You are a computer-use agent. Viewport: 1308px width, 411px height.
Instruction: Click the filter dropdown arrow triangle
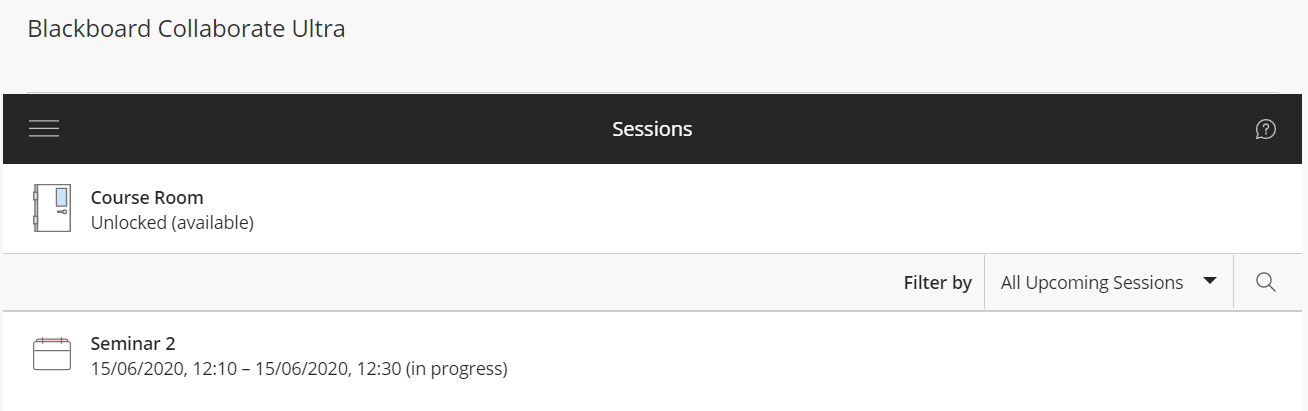point(1210,282)
